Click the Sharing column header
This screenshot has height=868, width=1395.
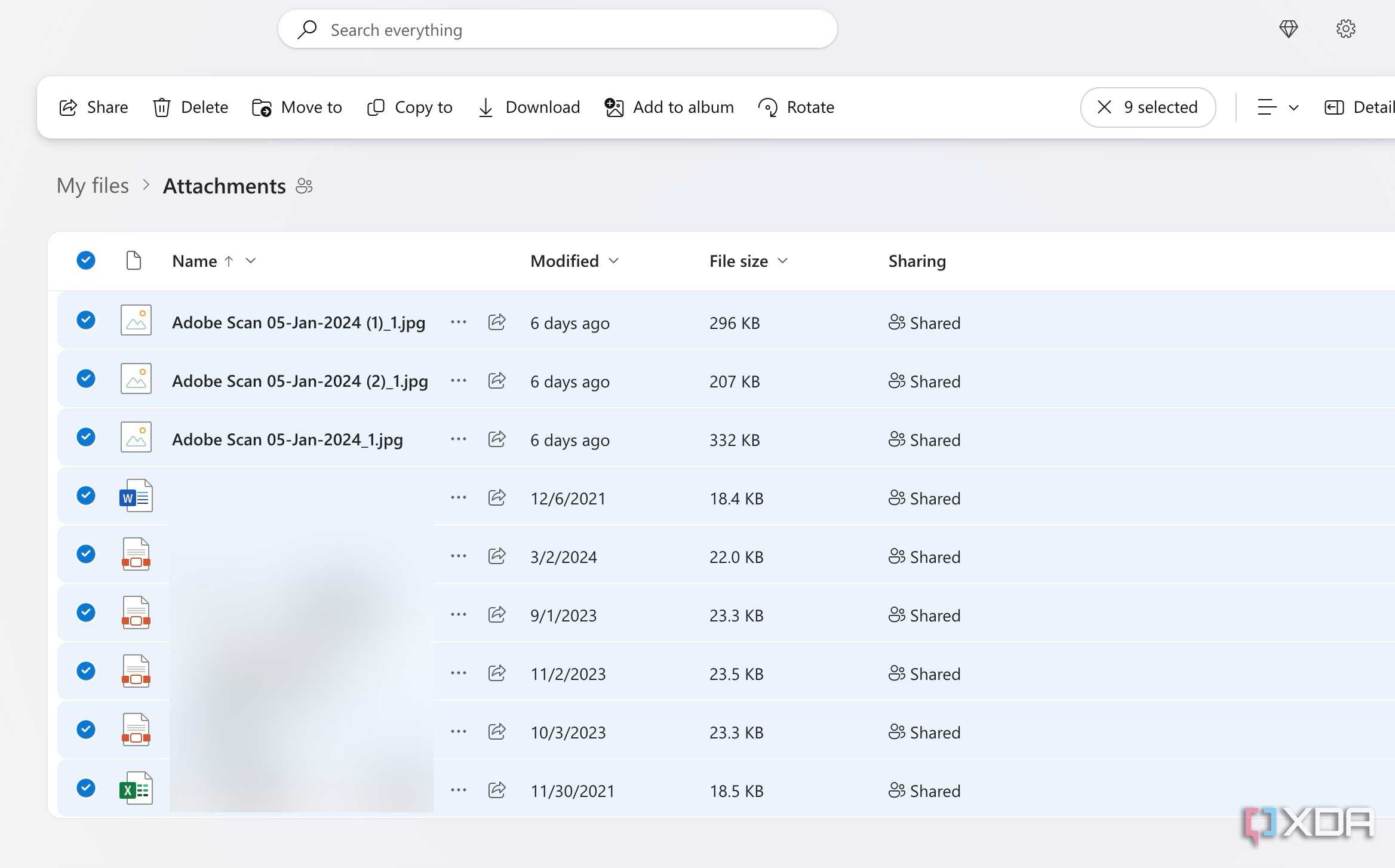pyautogui.click(x=917, y=261)
